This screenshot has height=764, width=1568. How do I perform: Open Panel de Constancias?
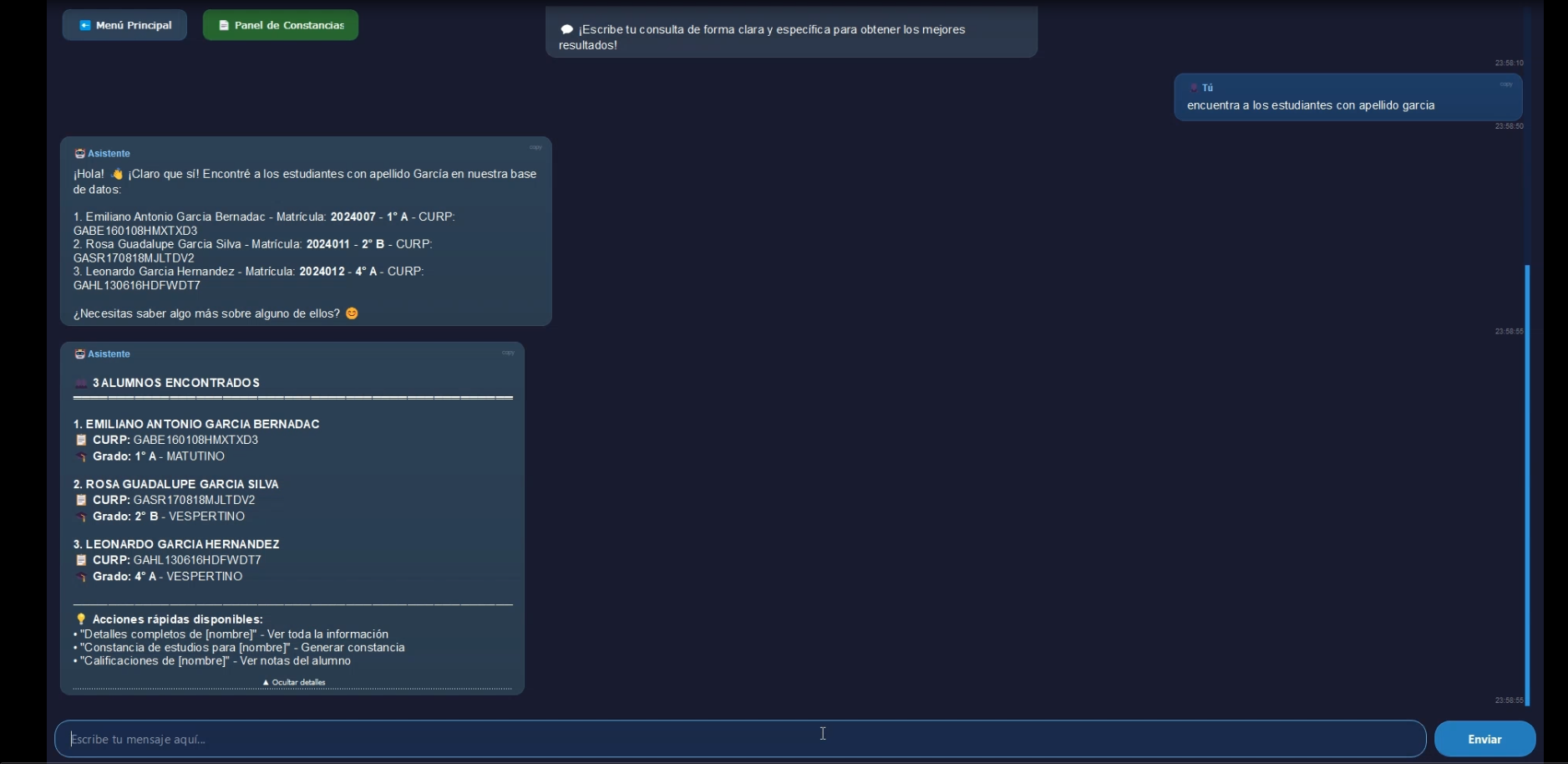click(280, 25)
